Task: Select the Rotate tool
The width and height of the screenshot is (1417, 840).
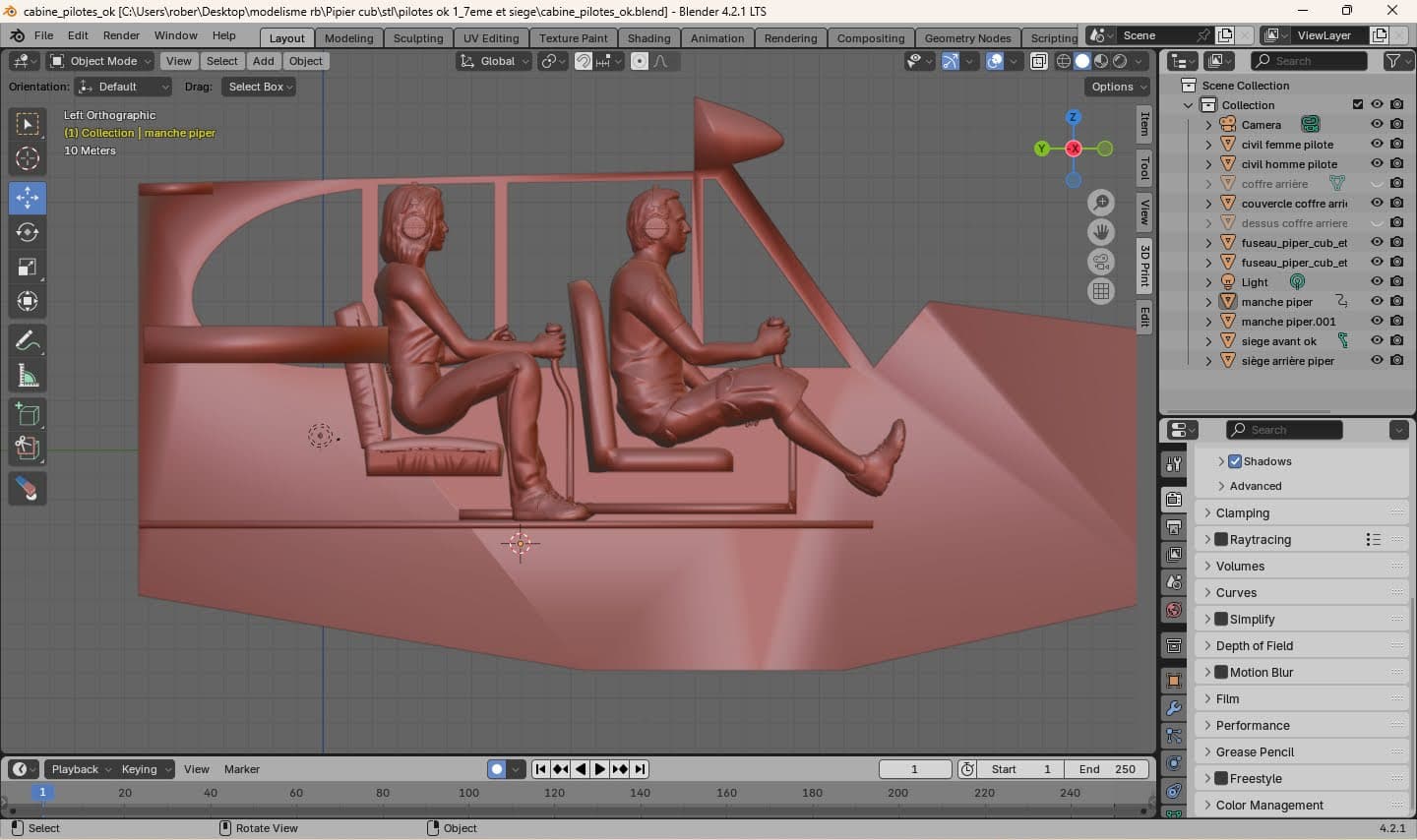Action: coord(28,231)
